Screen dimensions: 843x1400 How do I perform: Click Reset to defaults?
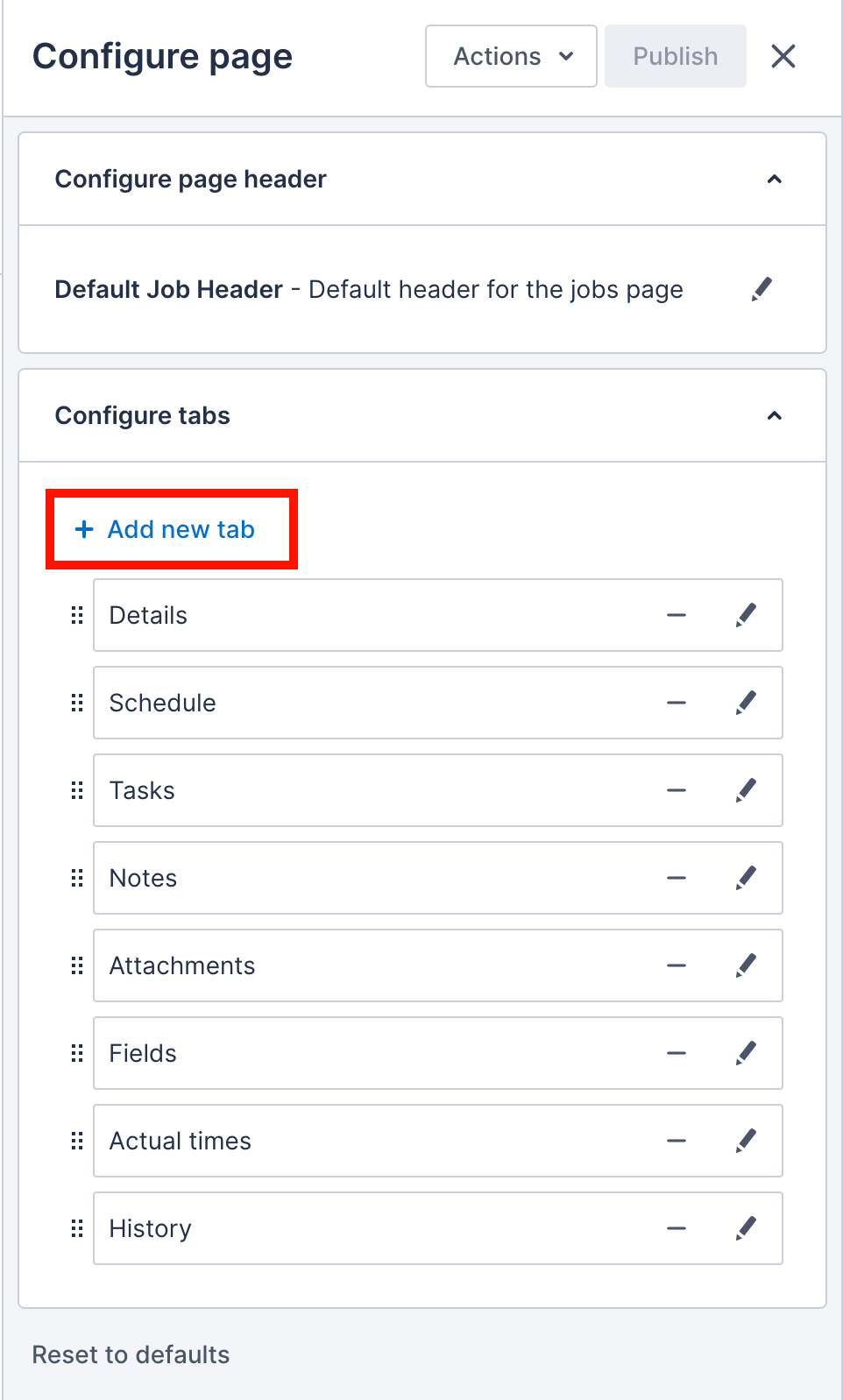point(130,1354)
